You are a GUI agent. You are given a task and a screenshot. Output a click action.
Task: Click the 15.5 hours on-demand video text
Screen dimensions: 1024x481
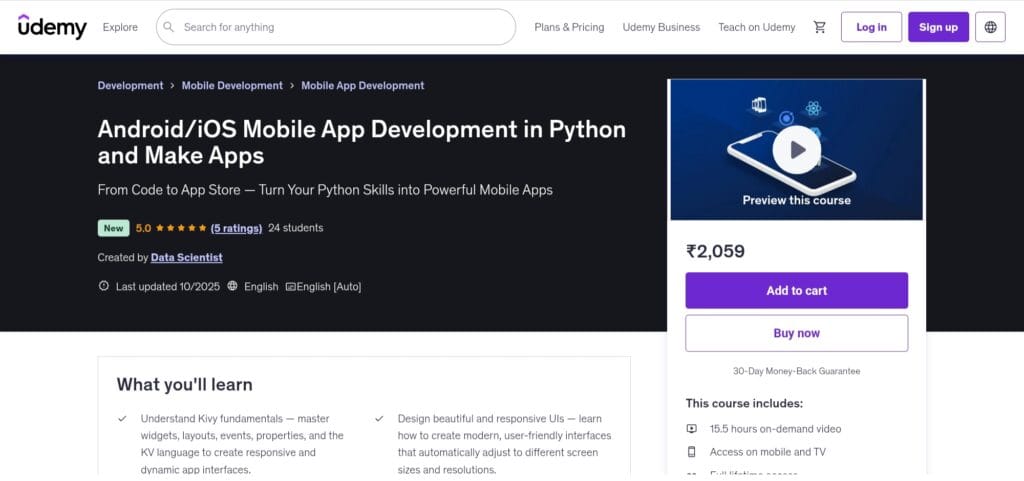point(775,429)
